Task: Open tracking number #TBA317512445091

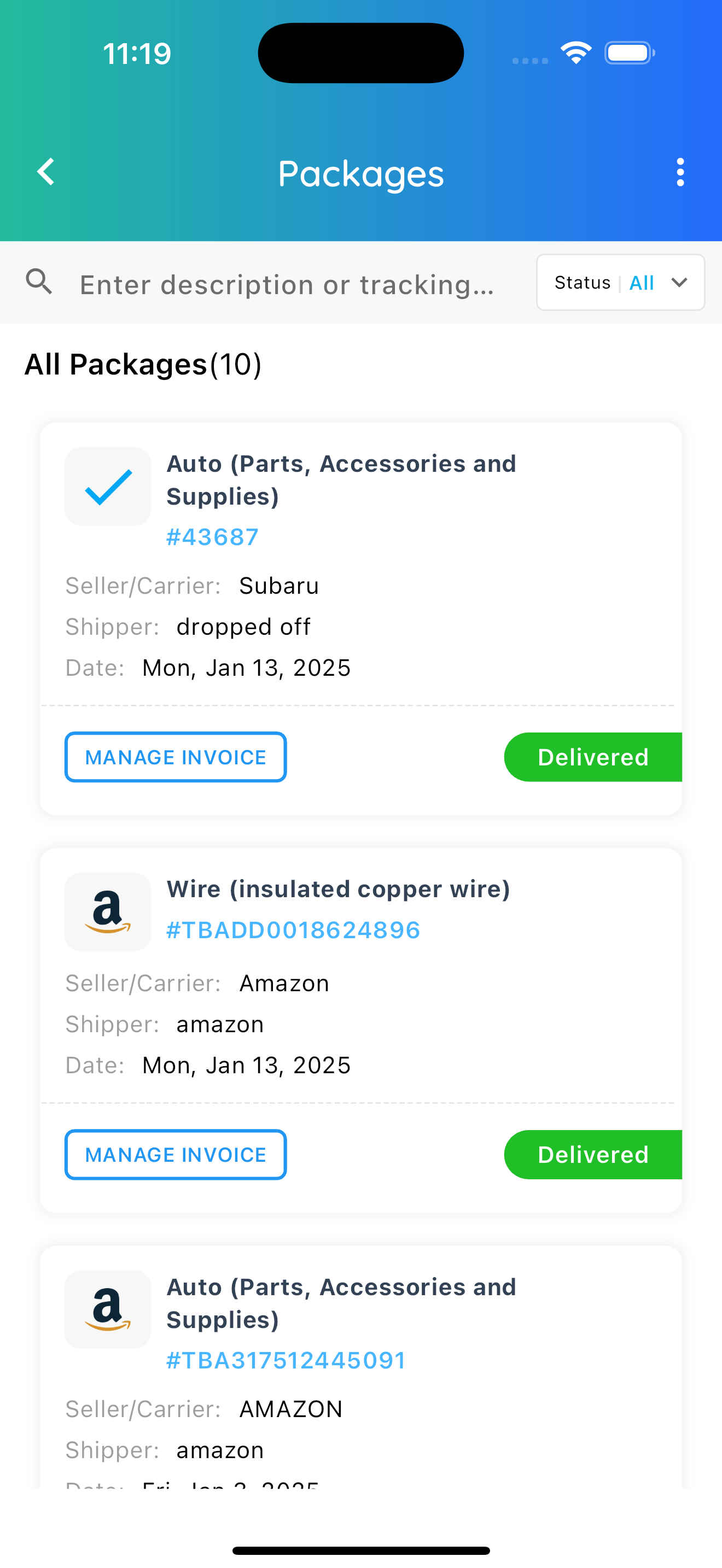Action: tap(286, 1360)
